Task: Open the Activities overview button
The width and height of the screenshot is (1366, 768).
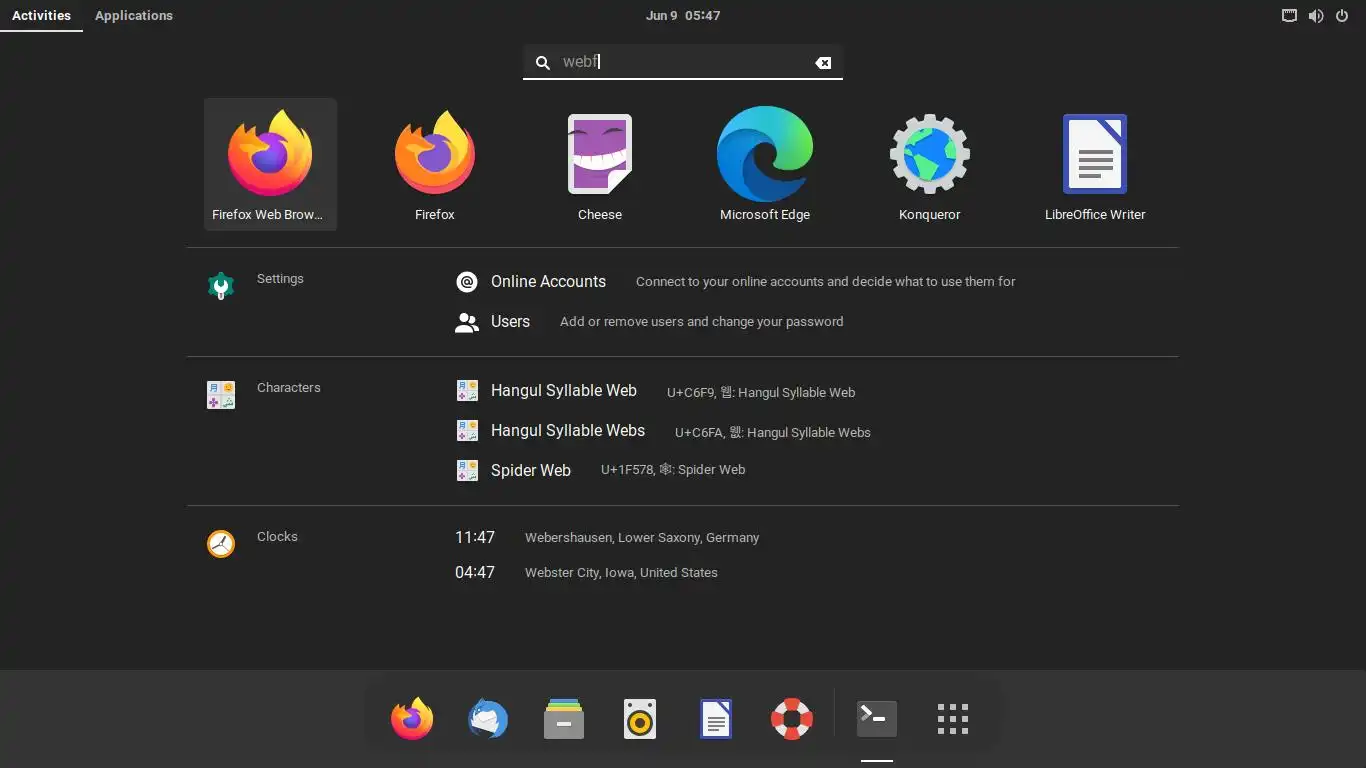Action: (41, 15)
